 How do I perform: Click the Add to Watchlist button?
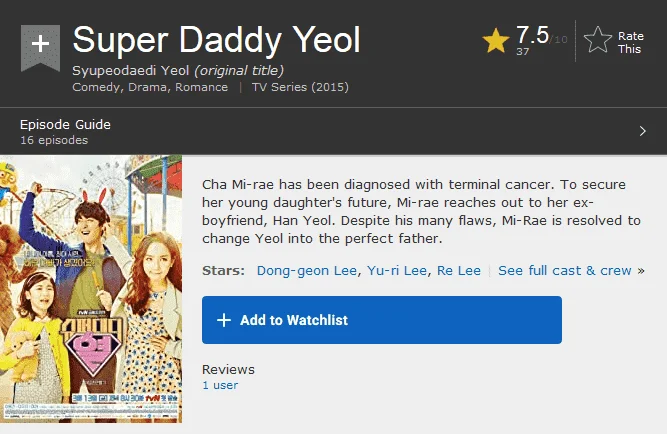pos(382,320)
